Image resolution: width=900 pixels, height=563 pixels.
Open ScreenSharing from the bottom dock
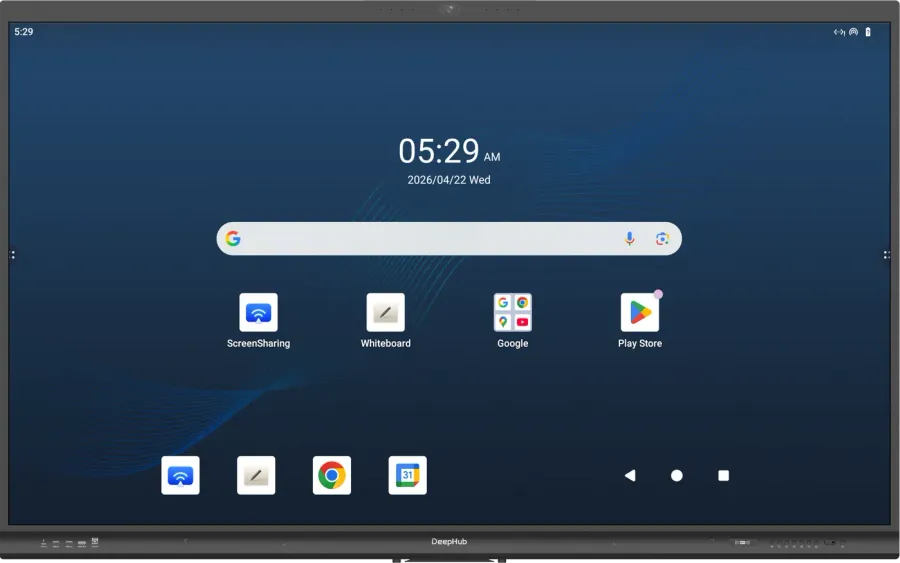click(x=180, y=475)
